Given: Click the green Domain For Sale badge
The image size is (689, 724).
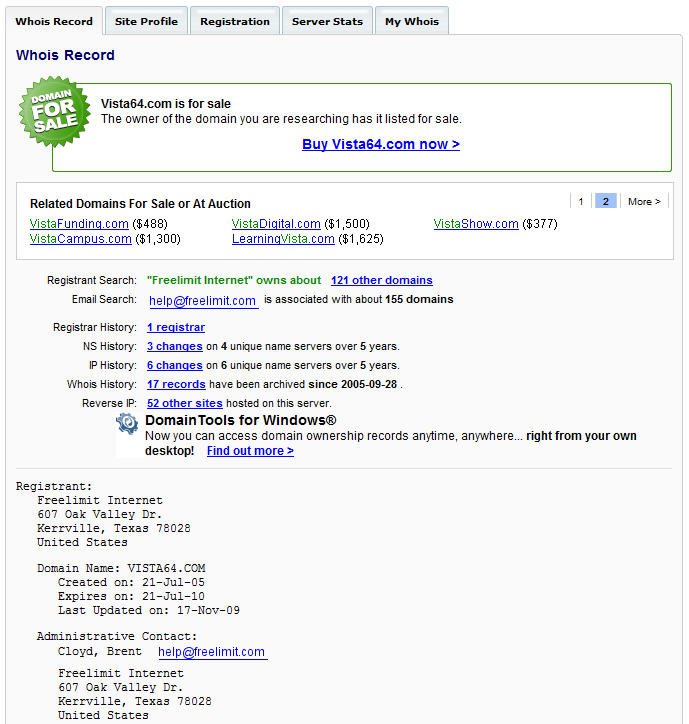Looking at the screenshot, I should tap(55, 112).
